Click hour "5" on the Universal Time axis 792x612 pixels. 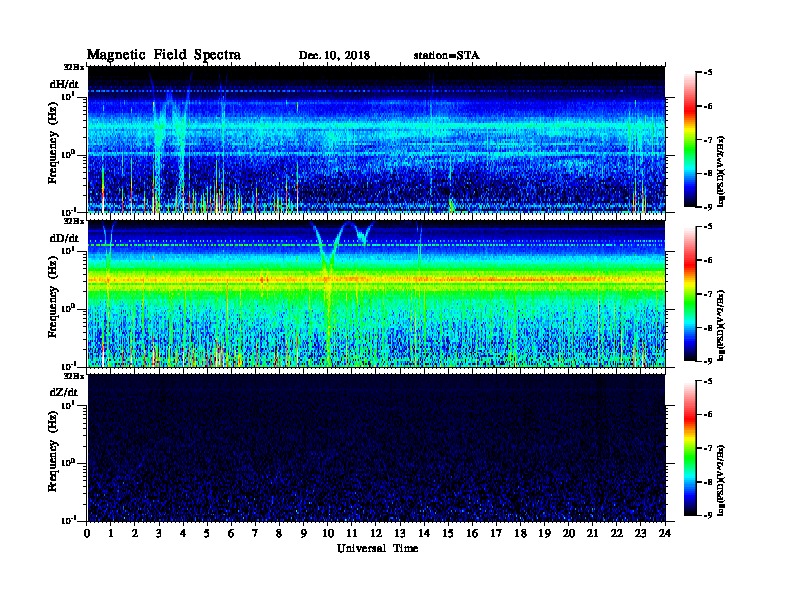pyautogui.click(x=207, y=534)
